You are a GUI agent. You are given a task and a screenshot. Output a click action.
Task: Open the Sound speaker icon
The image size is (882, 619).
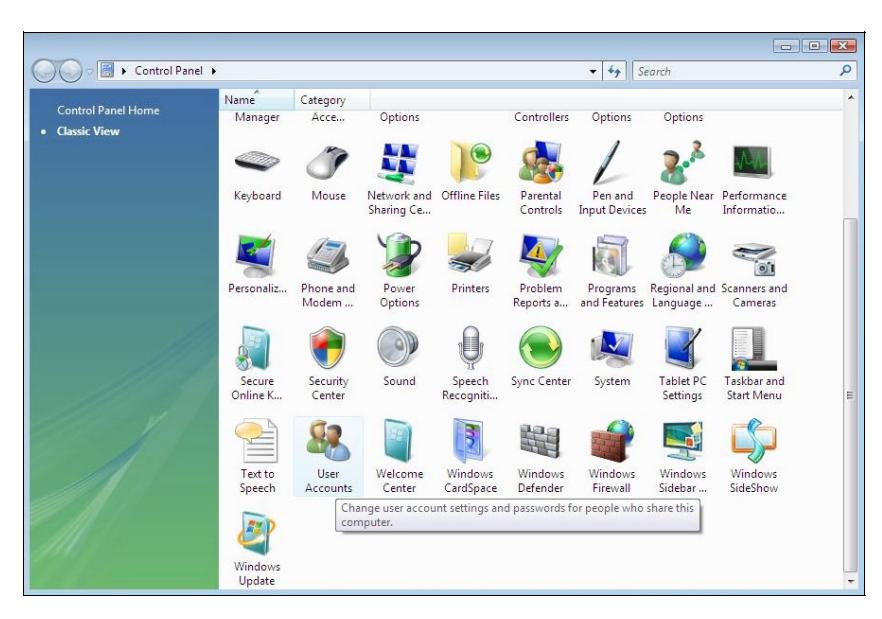tap(399, 357)
